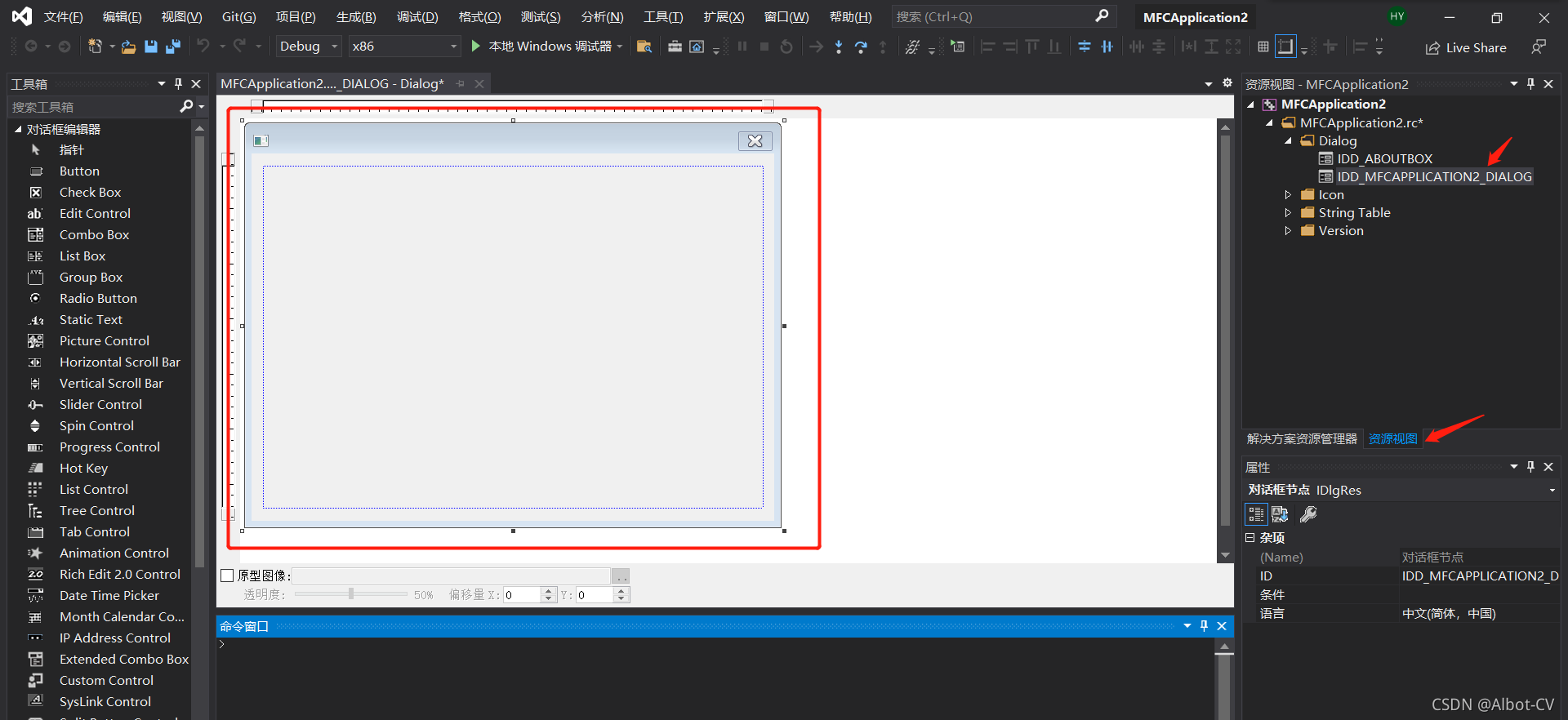This screenshot has width=1568, height=720.
Task: Click the Open File toolbar icon
Action: (x=128, y=47)
